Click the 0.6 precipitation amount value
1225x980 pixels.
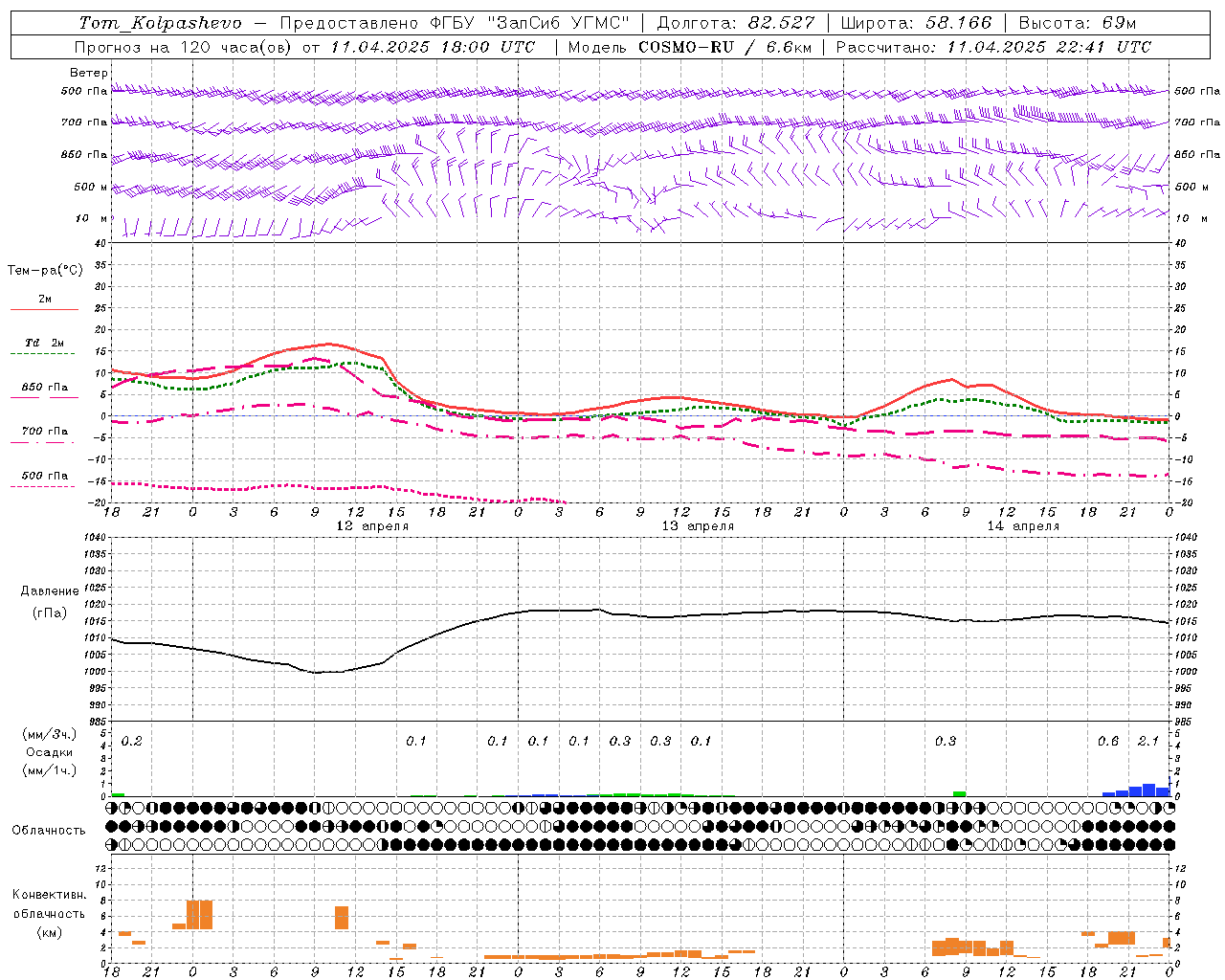pos(1108,741)
